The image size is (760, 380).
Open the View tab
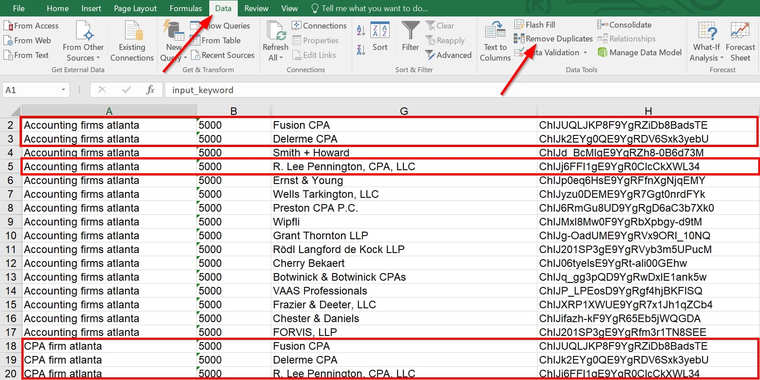tap(289, 8)
